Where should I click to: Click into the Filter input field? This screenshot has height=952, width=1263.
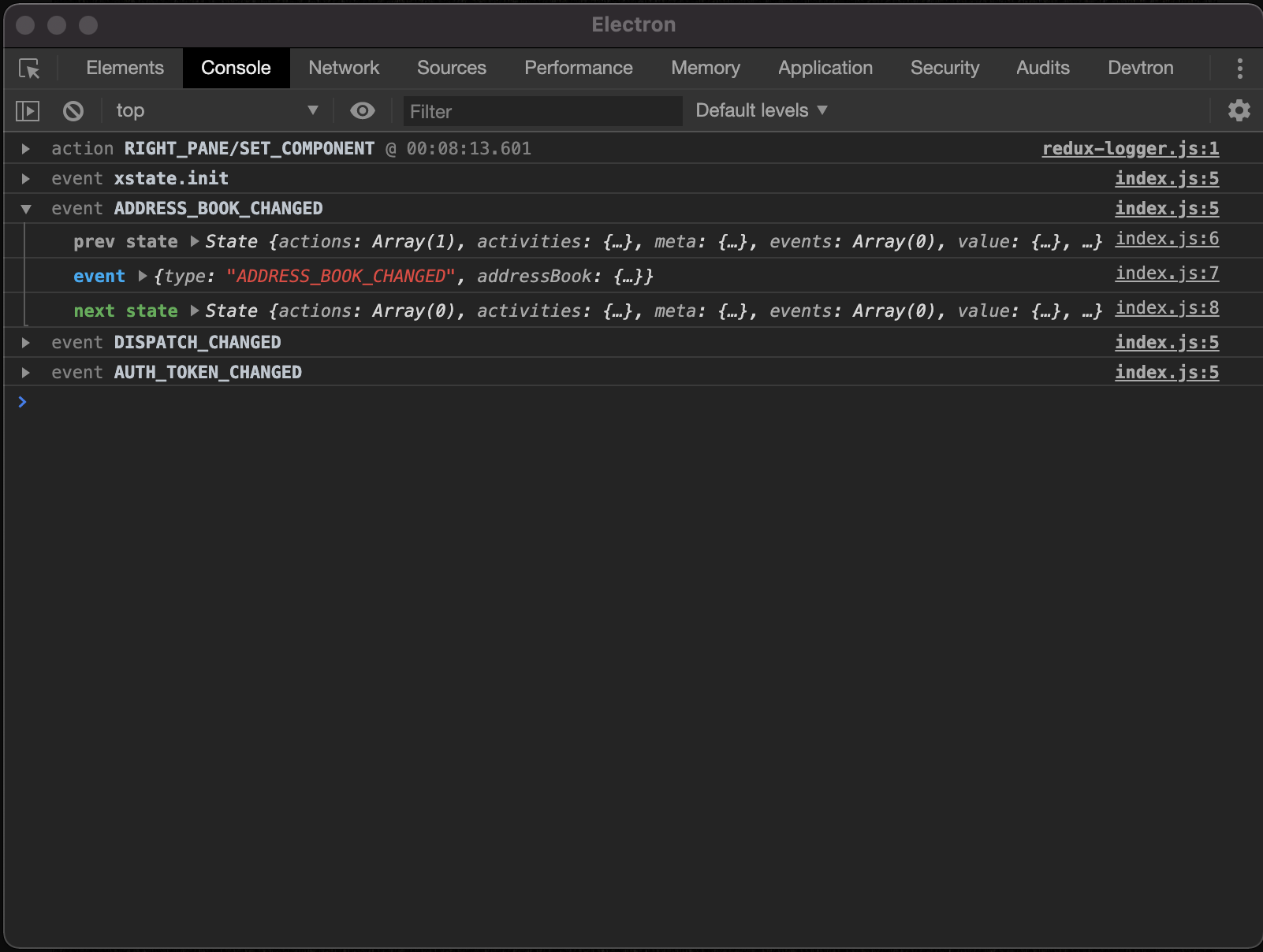542,111
